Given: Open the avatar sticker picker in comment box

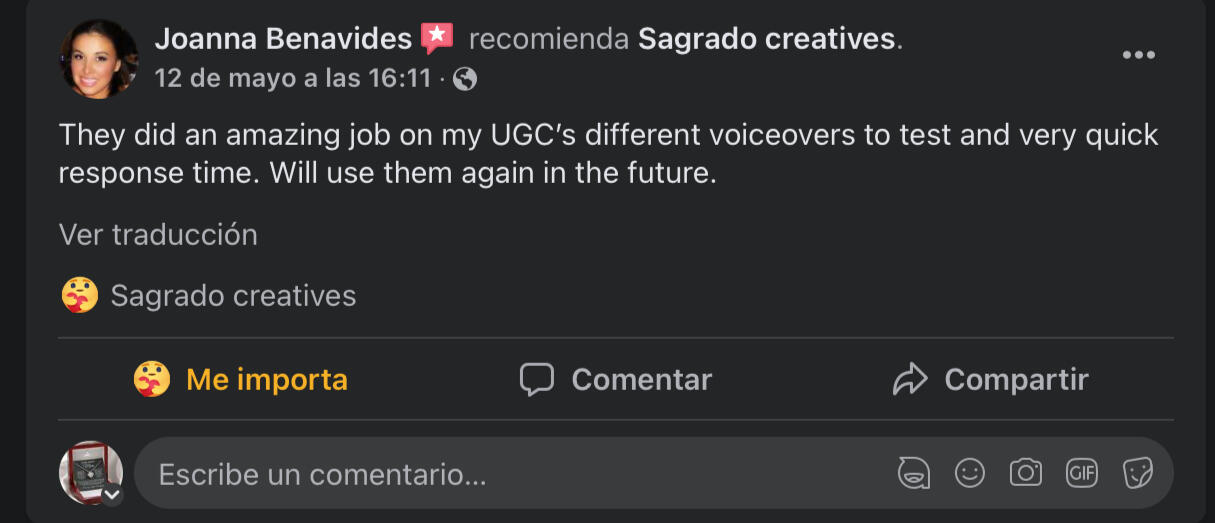Looking at the screenshot, I should pos(913,473).
